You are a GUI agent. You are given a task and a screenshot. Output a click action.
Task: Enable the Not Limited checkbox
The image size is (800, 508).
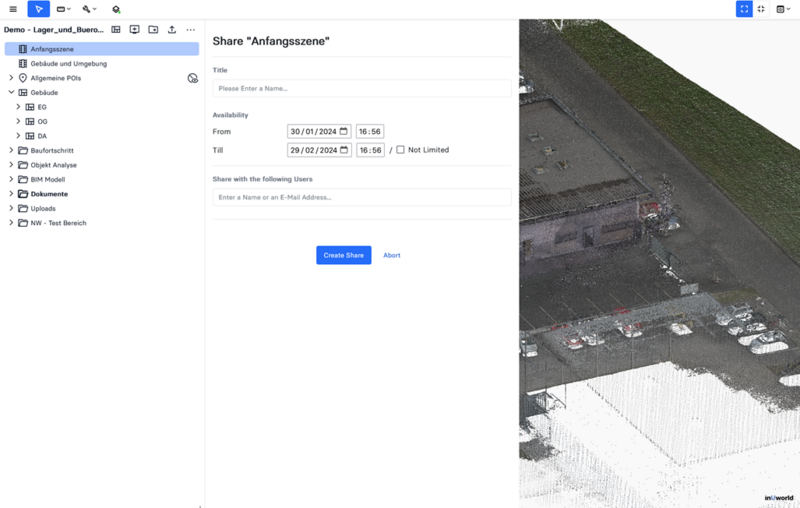click(401, 150)
